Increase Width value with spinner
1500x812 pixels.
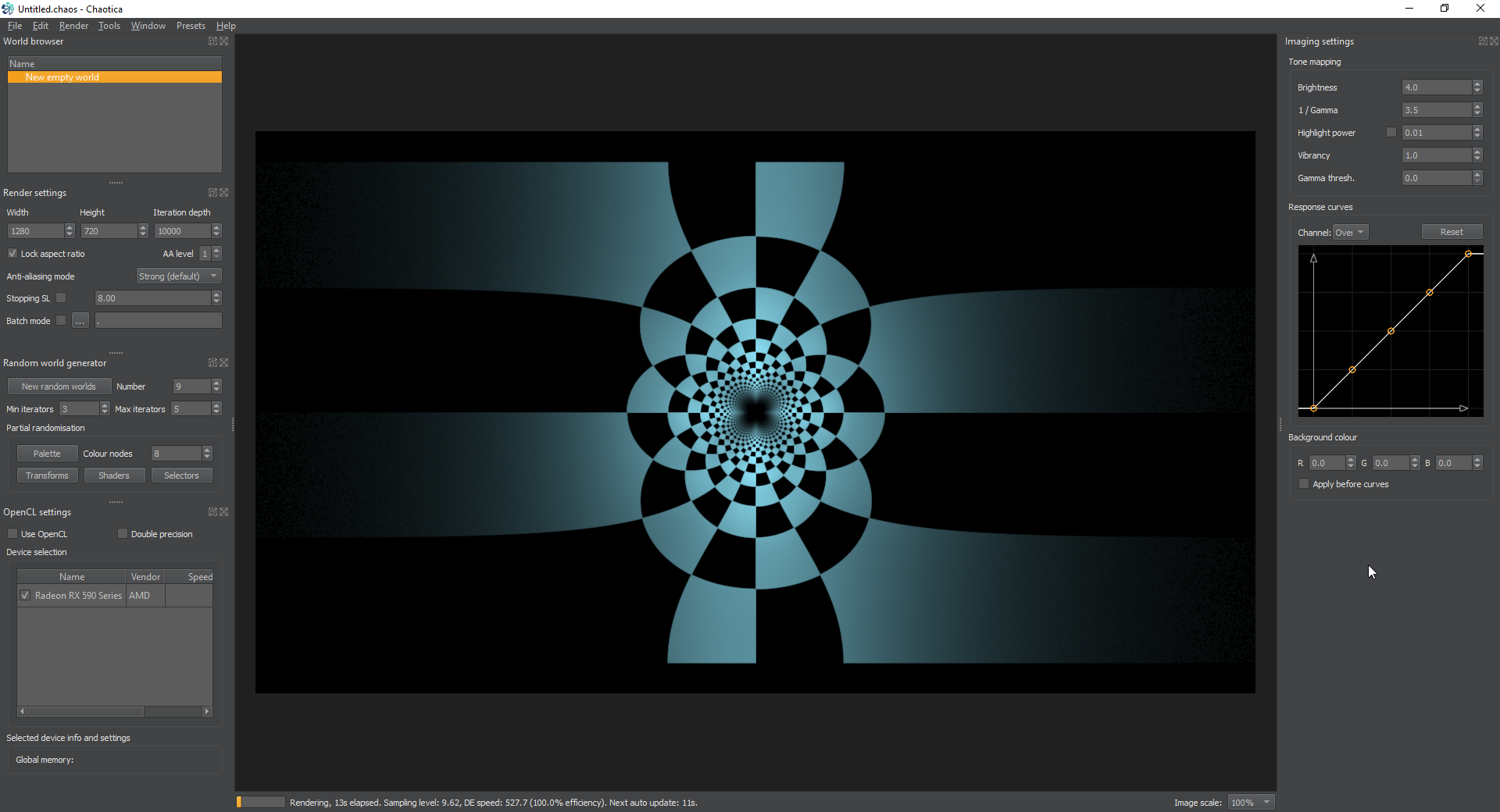pyautogui.click(x=70, y=227)
